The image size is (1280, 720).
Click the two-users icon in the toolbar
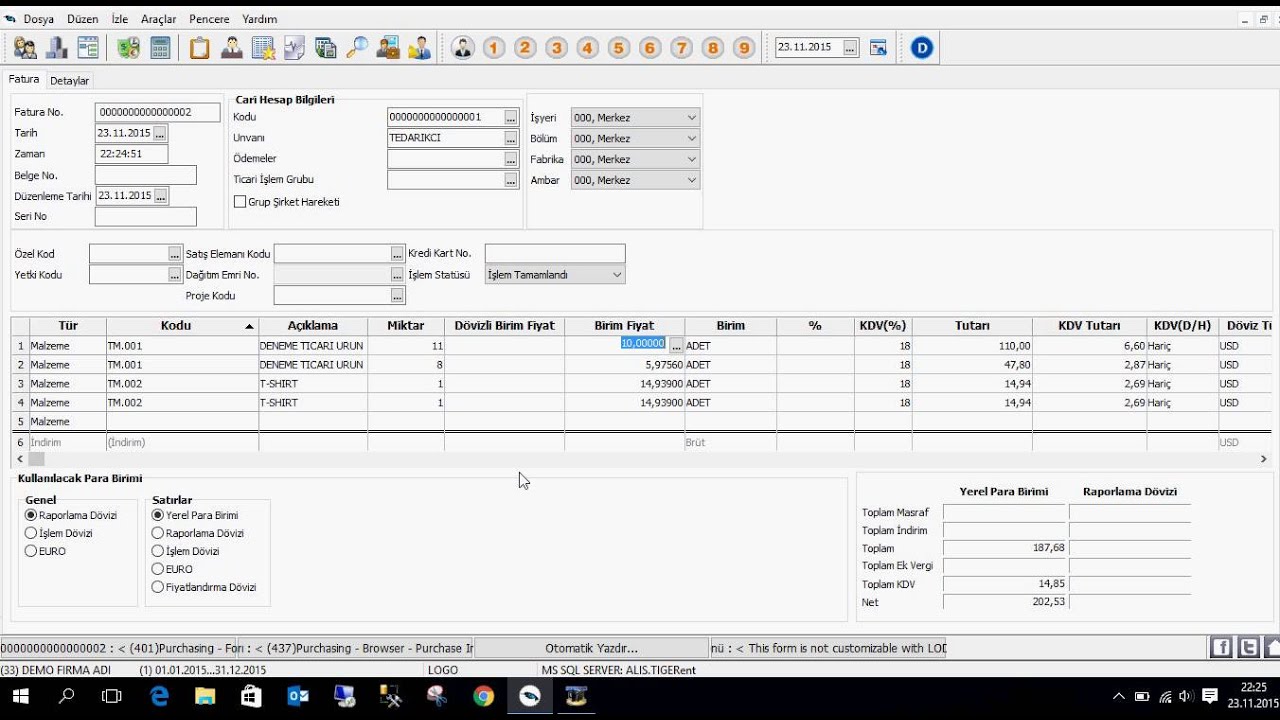25,47
